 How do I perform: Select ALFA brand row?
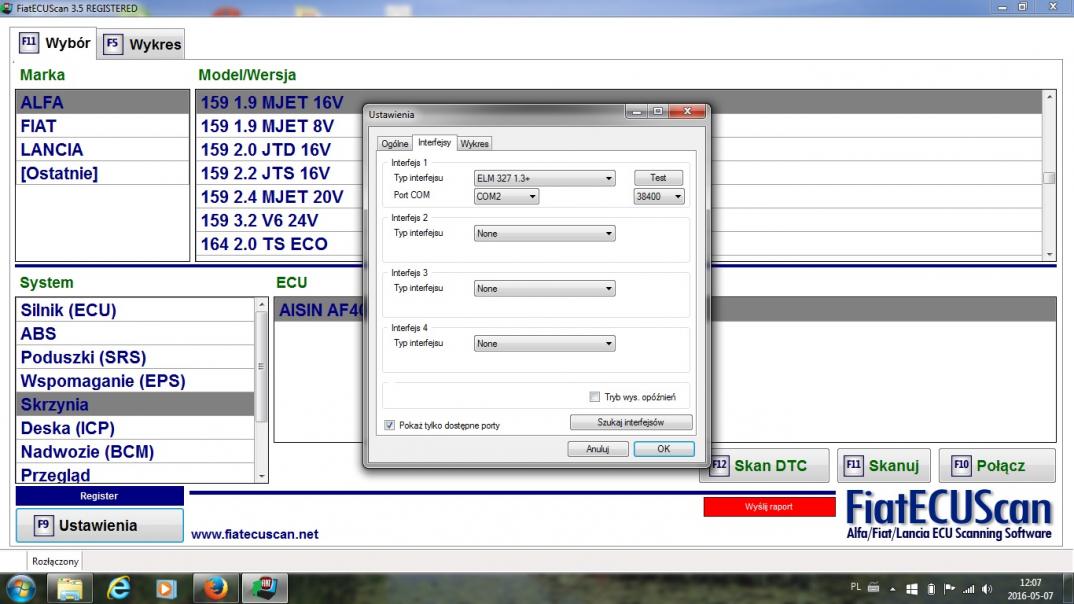(102, 102)
